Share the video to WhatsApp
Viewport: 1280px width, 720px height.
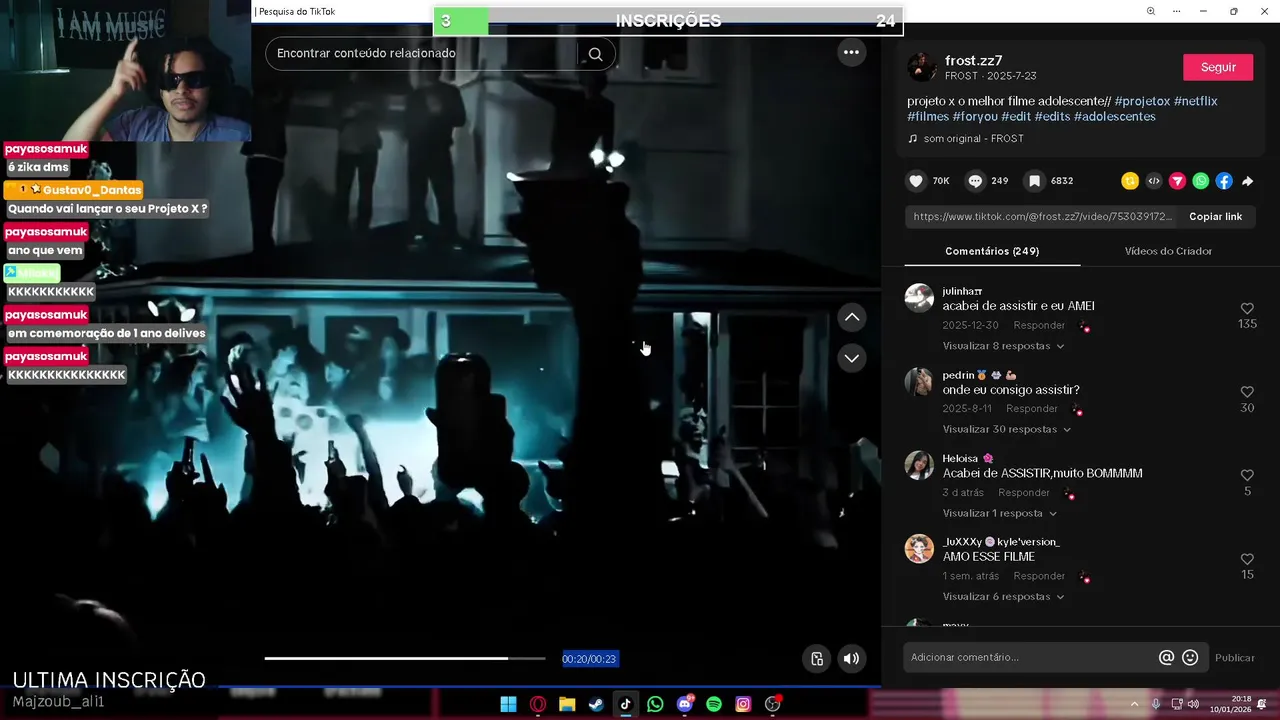1201,181
